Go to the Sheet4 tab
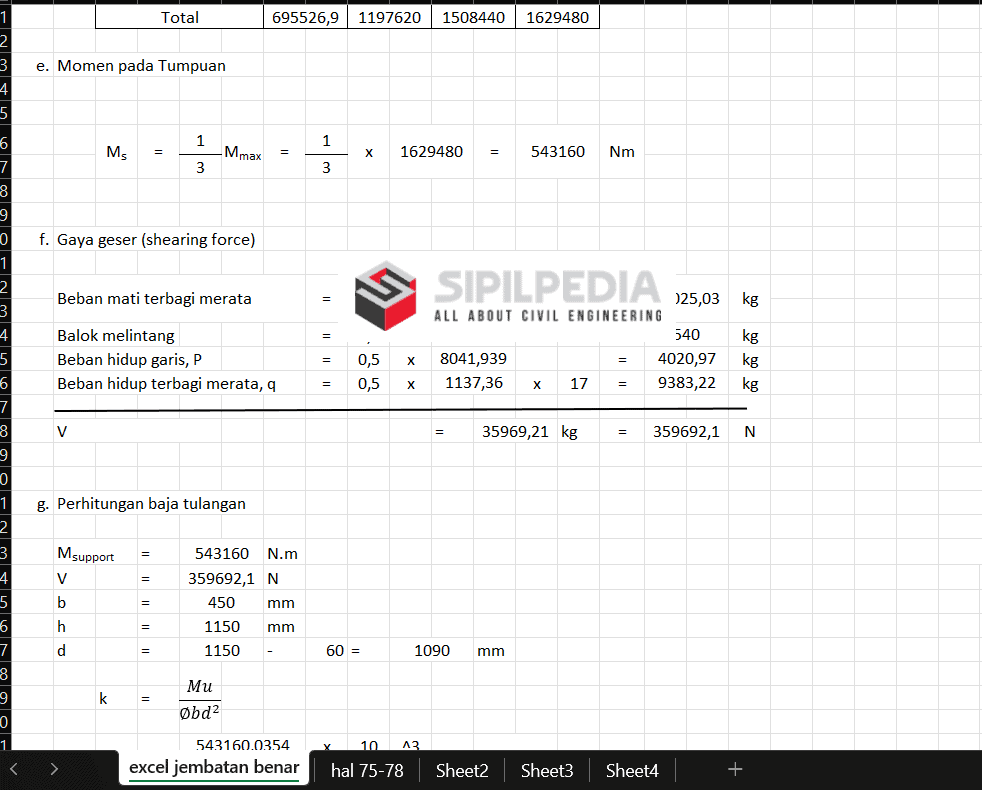Screen dimensions: 982x790 tap(632, 770)
